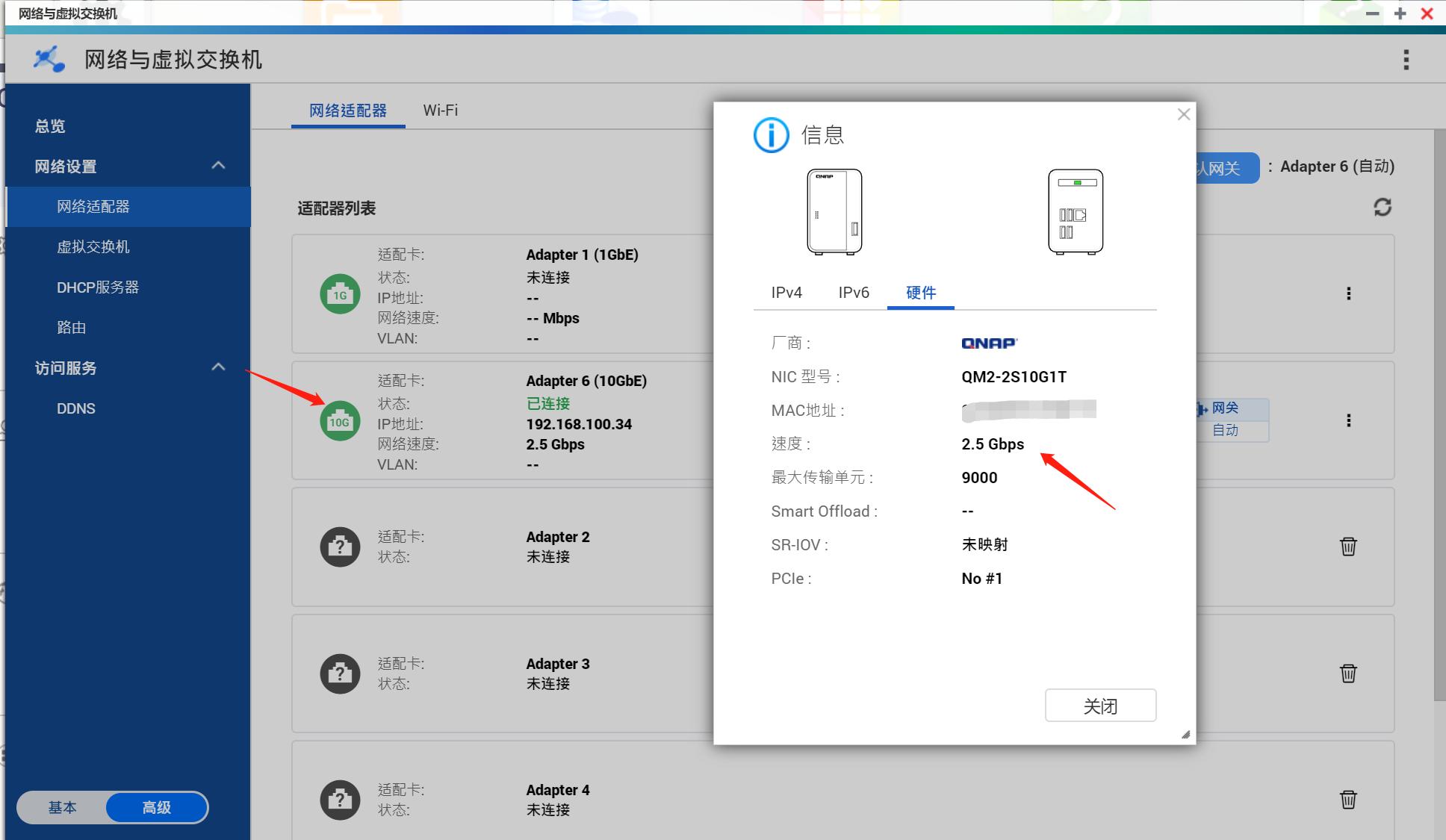
Task: Click the 关闭 button to dismiss the dialog
Action: coord(1100,705)
